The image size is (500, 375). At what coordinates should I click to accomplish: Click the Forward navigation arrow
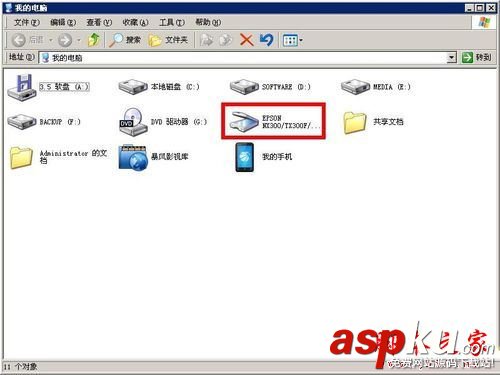click(65, 40)
